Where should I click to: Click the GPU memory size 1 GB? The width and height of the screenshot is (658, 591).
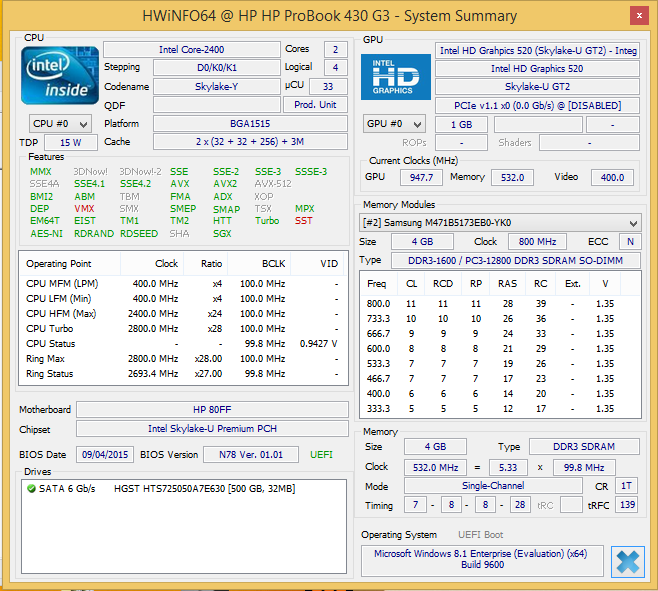coord(461,125)
